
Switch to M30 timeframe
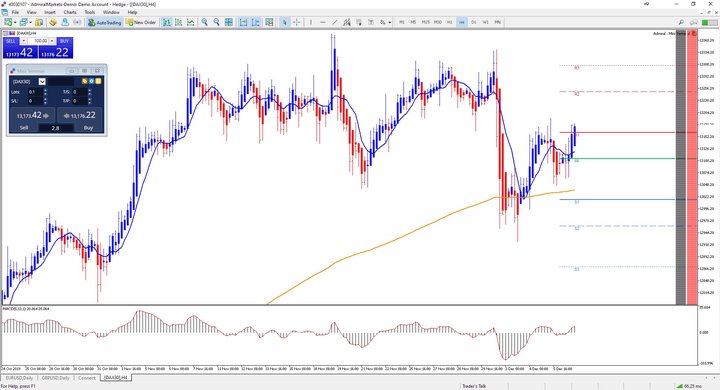click(438, 22)
